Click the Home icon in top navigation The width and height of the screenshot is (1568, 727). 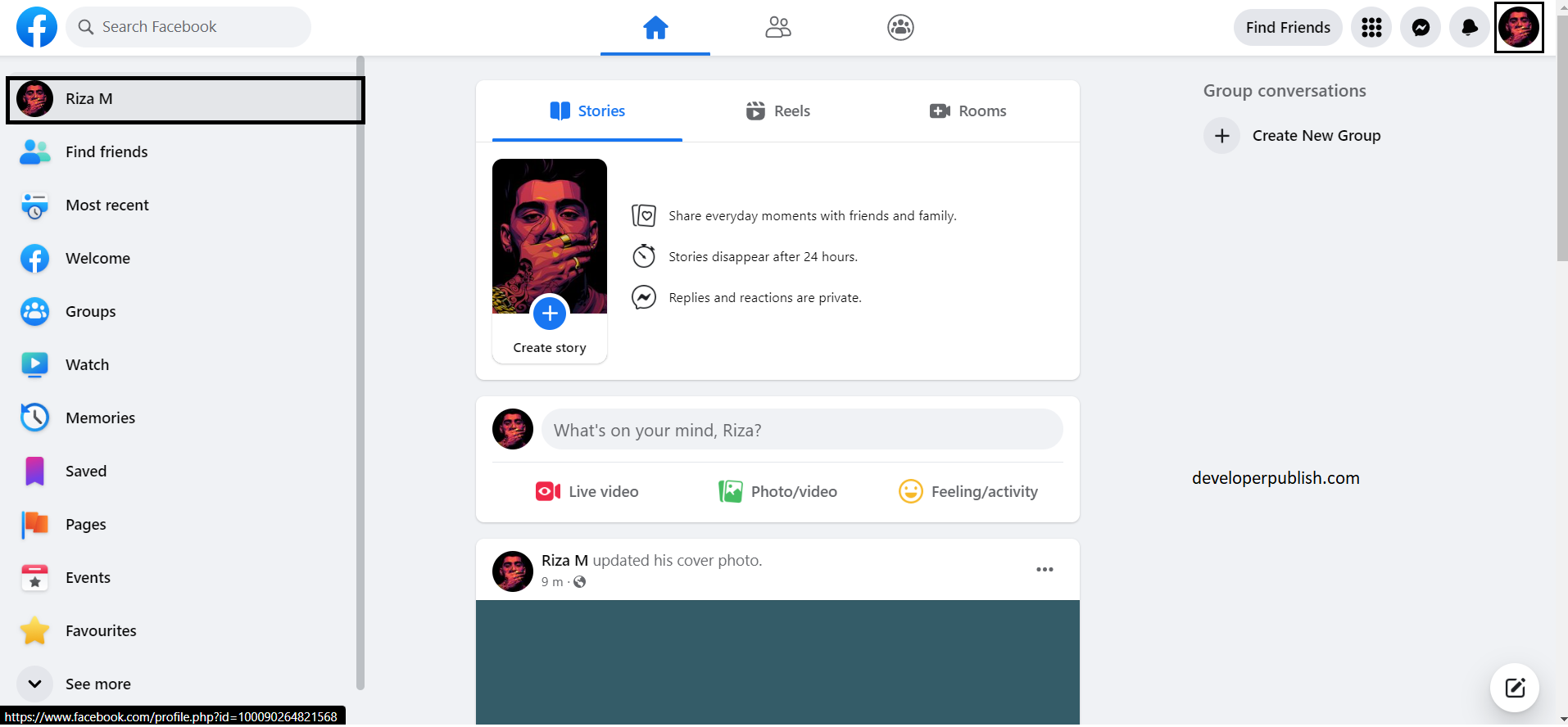coord(655,28)
